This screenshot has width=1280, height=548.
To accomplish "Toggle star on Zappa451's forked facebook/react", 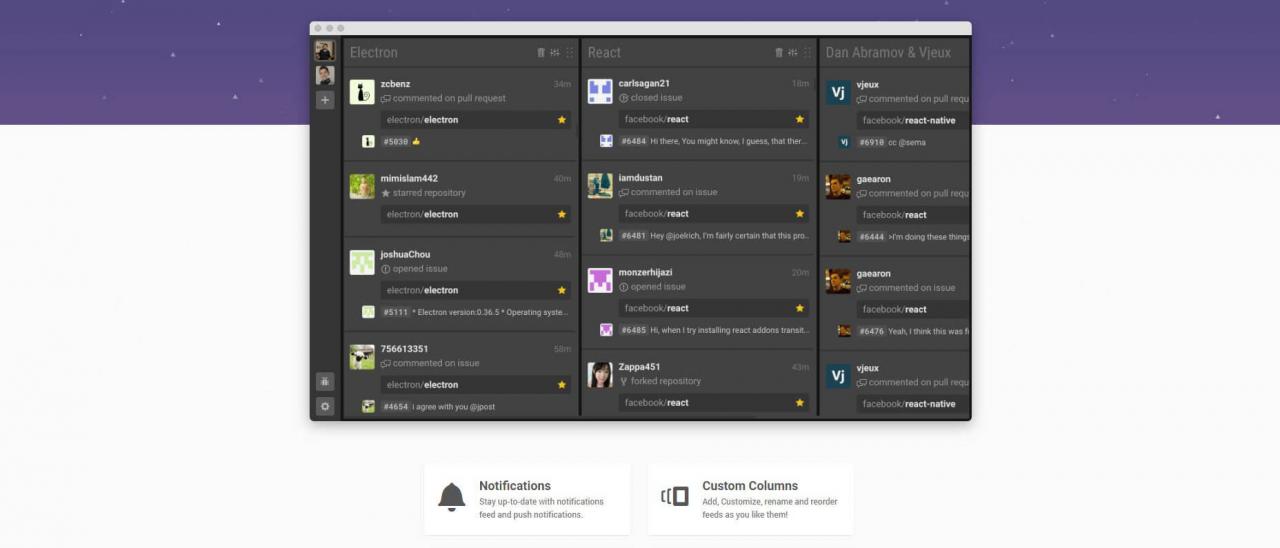I will (x=800, y=403).
